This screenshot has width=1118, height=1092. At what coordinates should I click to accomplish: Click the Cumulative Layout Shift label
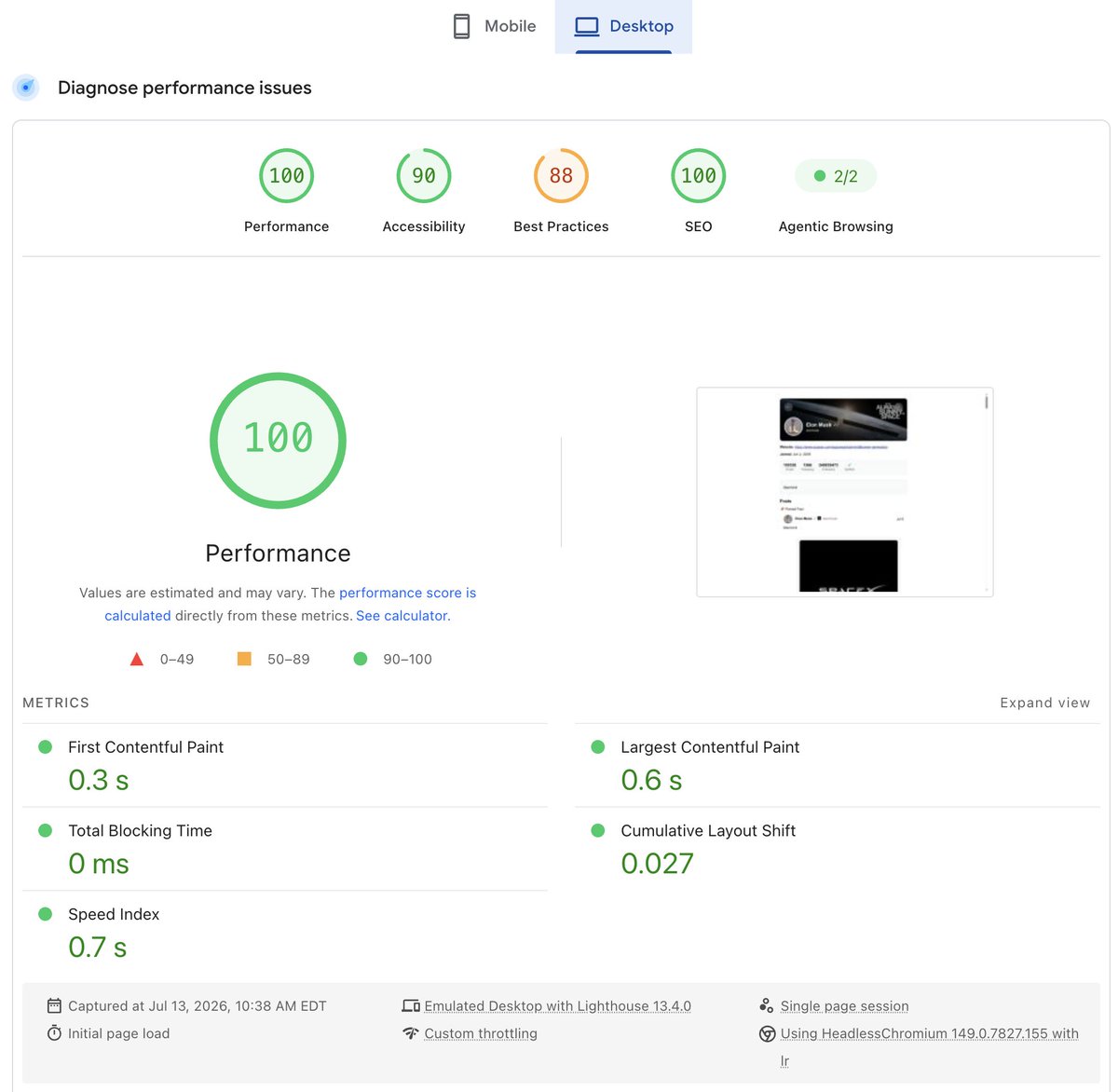[x=708, y=831]
